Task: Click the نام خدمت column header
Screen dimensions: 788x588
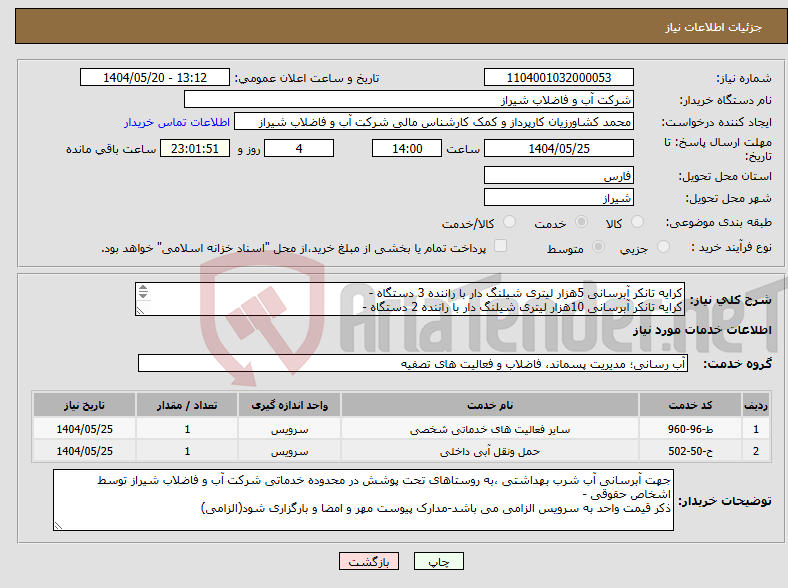Action: [489, 405]
